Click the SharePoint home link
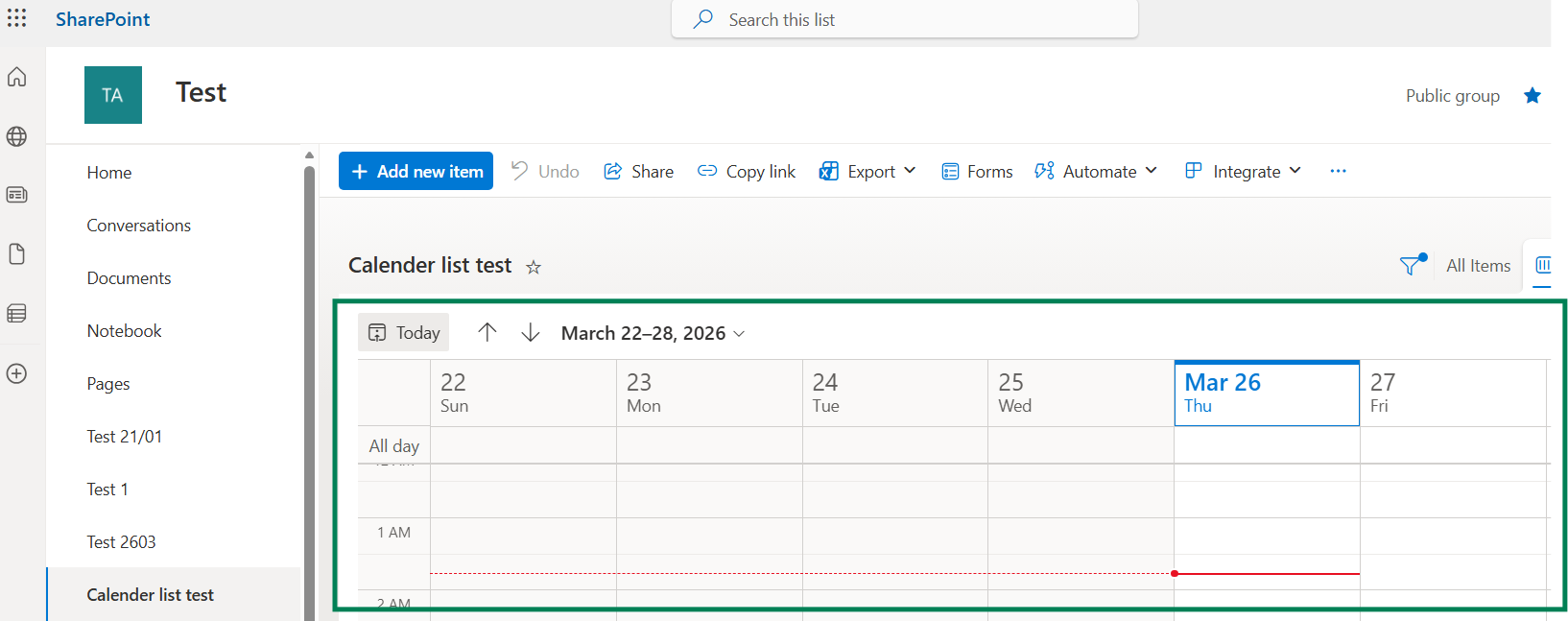Screen dimensions: 1568x621 pos(103,19)
